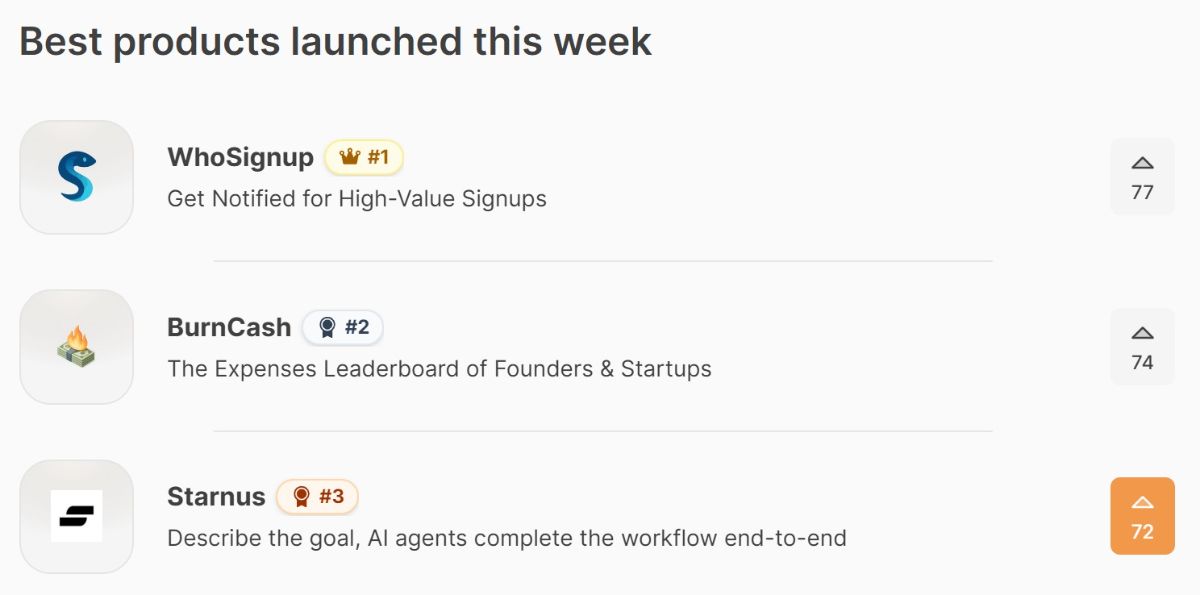Open the BurnCash product title link
The width and height of the screenshot is (1200, 595).
pos(229,327)
